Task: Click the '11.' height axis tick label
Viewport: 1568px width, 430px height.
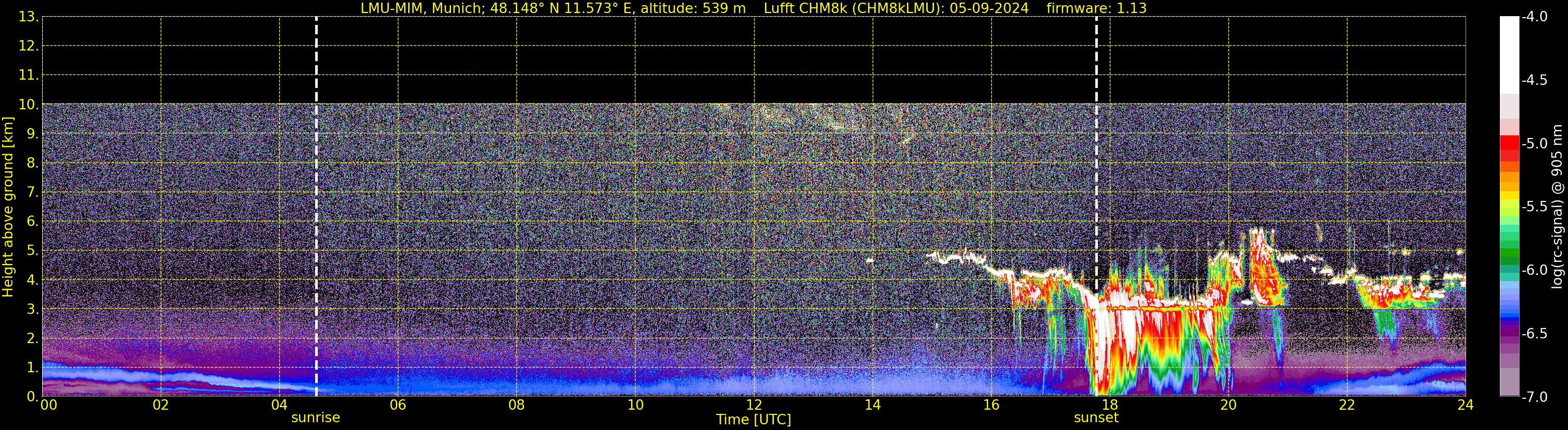Action: pos(29,75)
